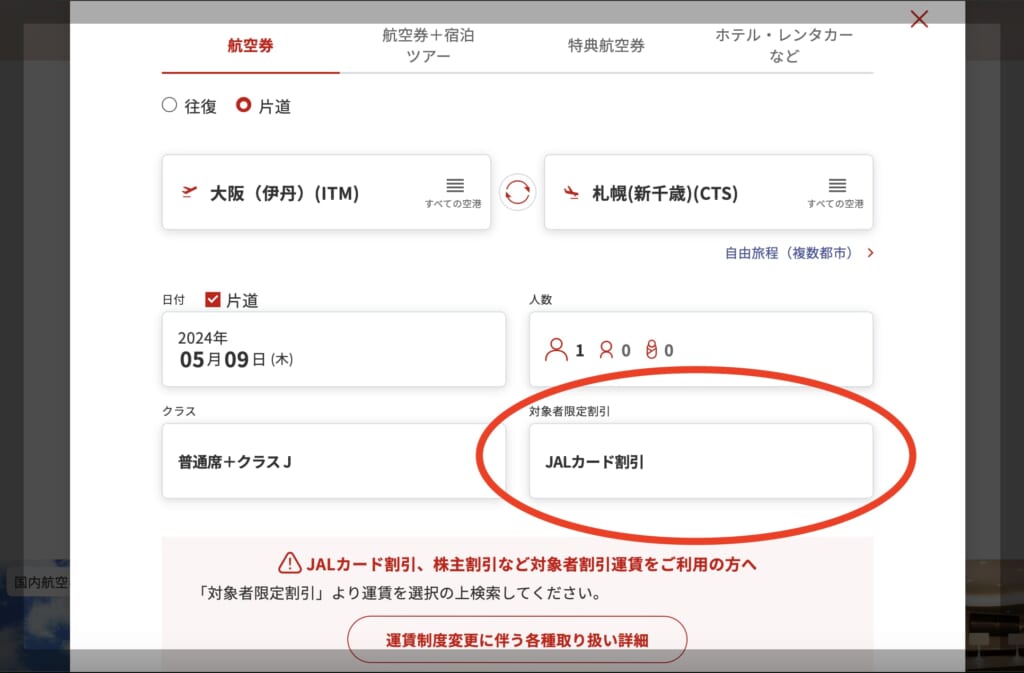
Task: Click the 運賃制度変更に伴う各種取り扱い詳細 button
Action: (516, 639)
